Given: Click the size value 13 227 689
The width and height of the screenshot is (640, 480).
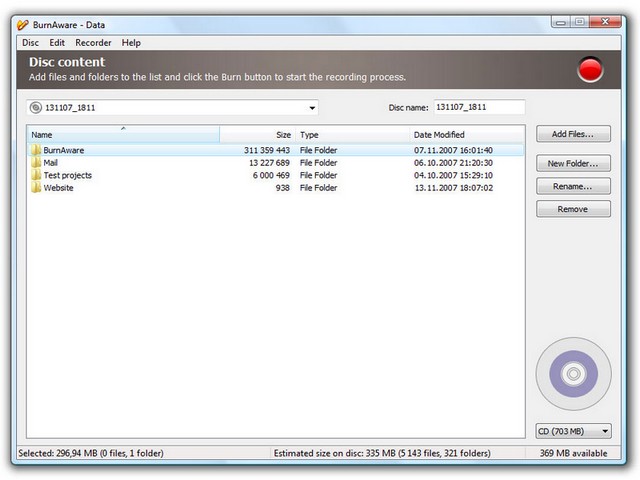Looking at the screenshot, I should [x=269, y=163].
